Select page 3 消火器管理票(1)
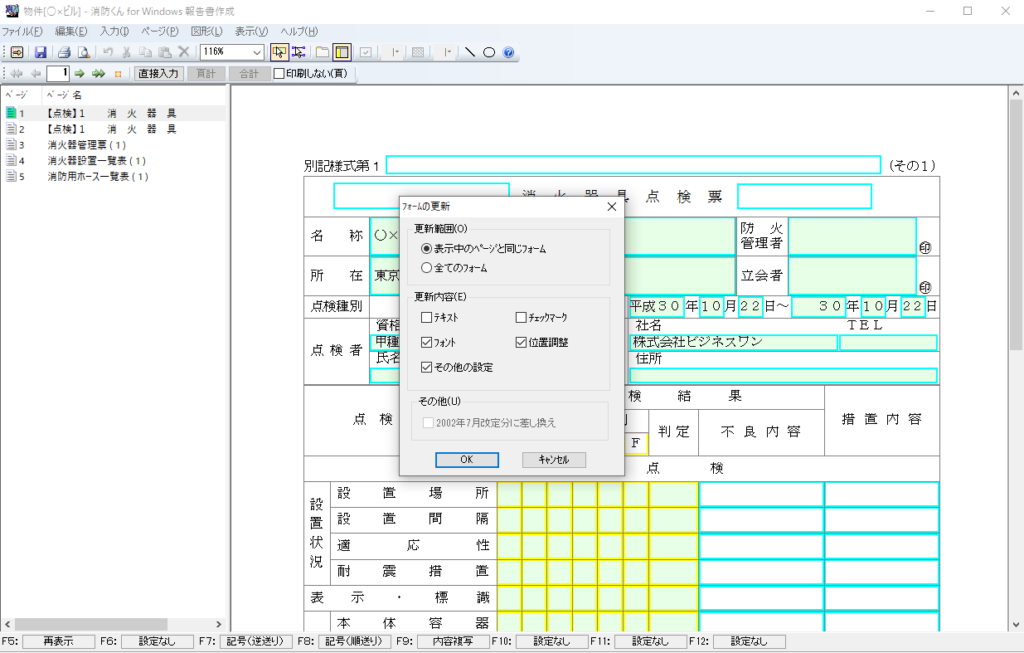 pyautogui.click(x=114, y=145)
